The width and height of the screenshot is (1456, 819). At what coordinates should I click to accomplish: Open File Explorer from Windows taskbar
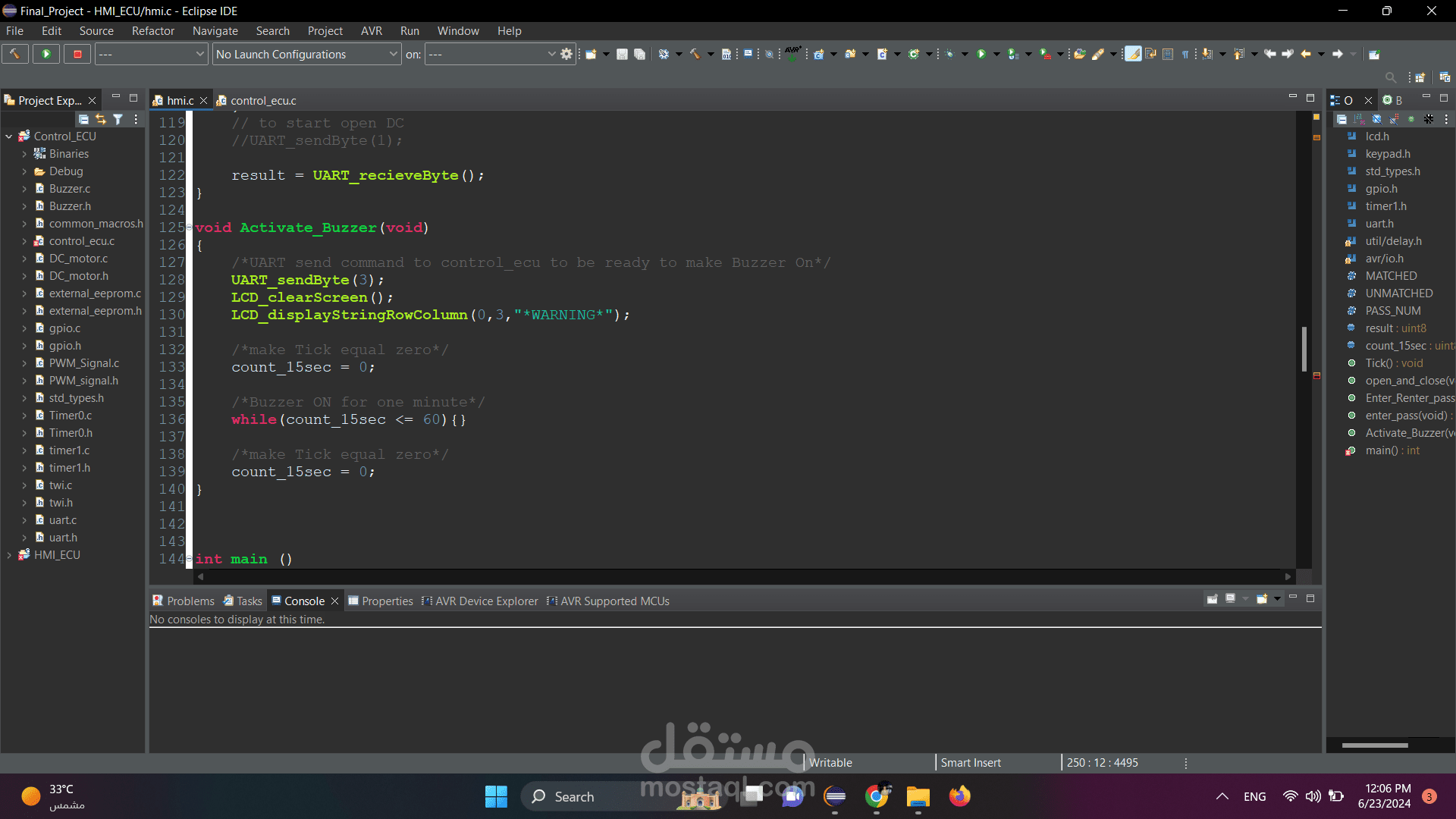918,796
